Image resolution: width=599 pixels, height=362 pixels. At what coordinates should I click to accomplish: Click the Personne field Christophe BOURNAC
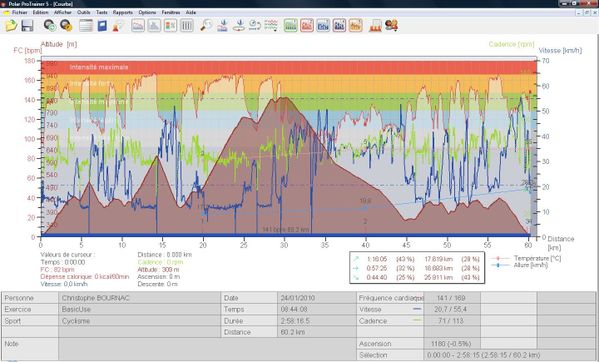coord(139,298)
